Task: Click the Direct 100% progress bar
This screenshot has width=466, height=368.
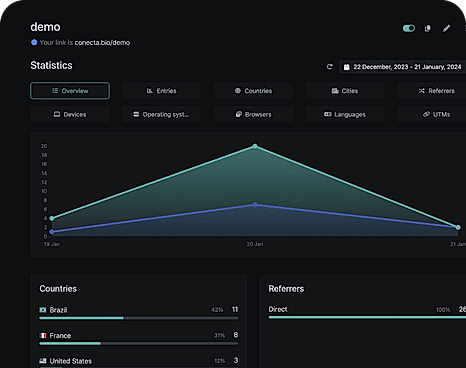Action: click(x=367, y=317)
